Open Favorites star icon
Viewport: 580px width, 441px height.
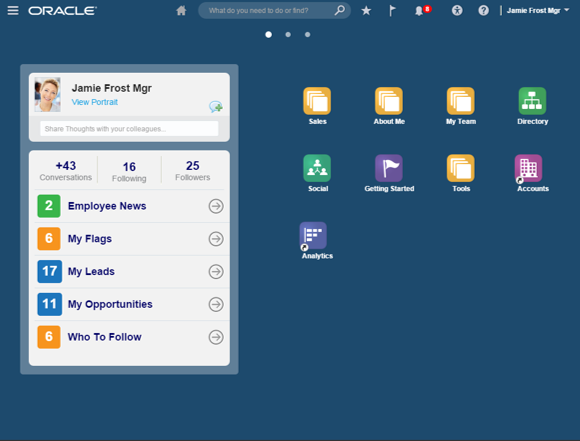coord(366,10)
